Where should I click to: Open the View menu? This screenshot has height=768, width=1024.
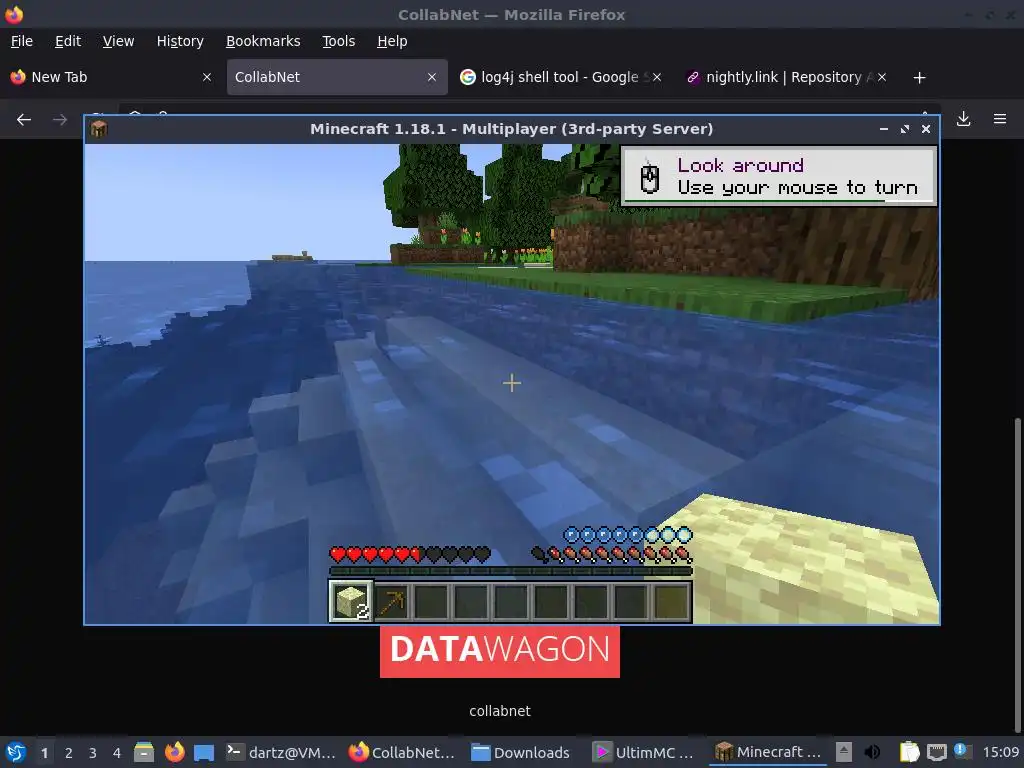click(x=118, y=41)
